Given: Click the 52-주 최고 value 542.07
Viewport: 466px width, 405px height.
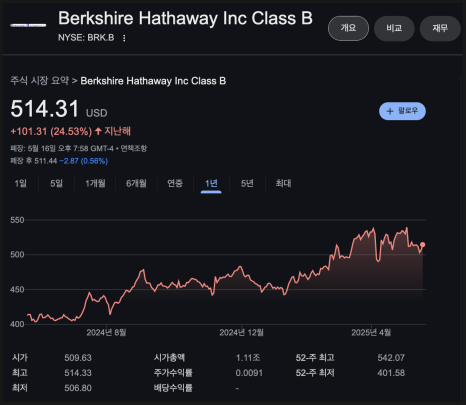Looking at the screenshot, I should [x=391, y=358].
